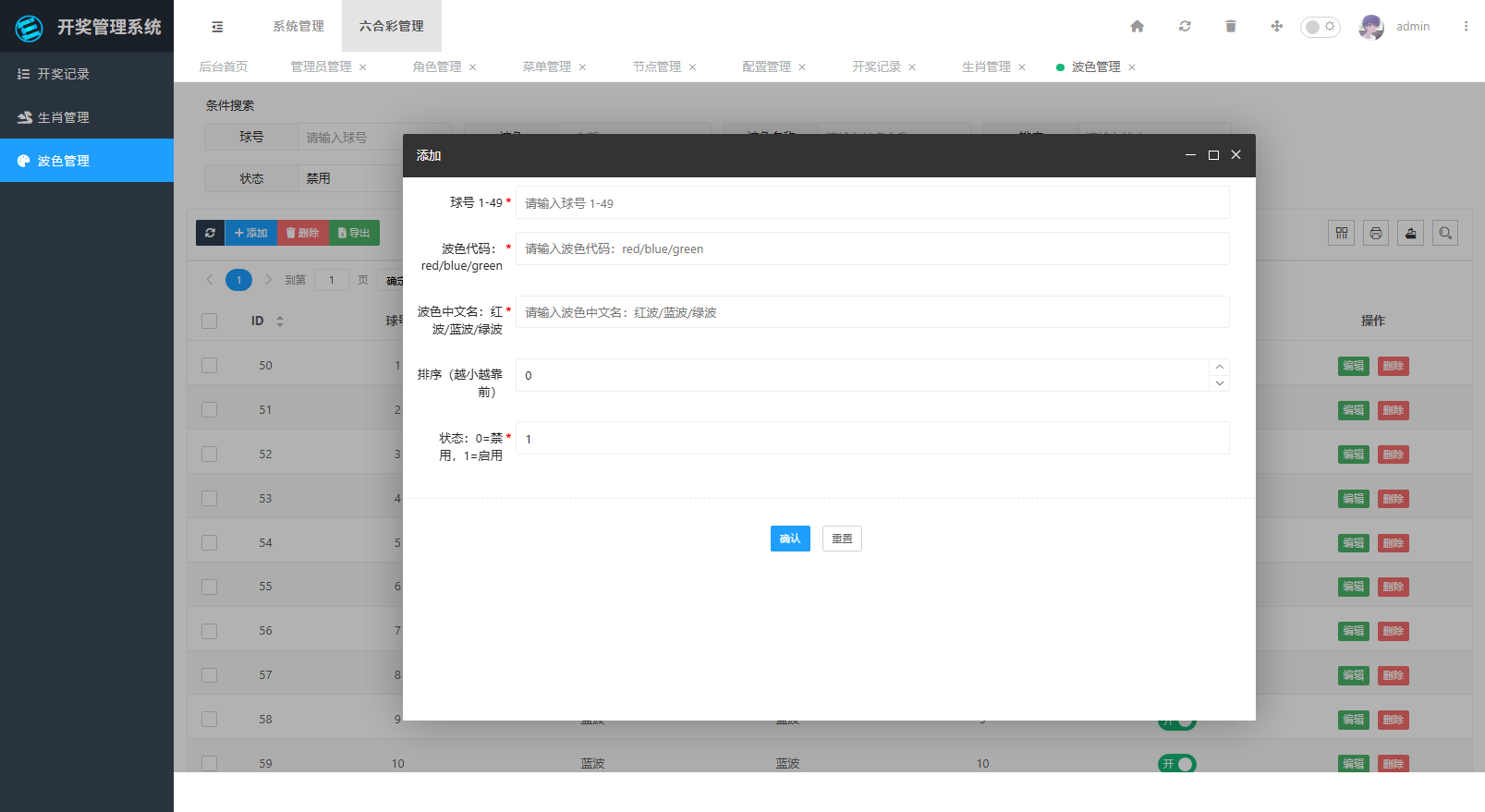Decrease 排序 value with down arrow

[1220, 383]
